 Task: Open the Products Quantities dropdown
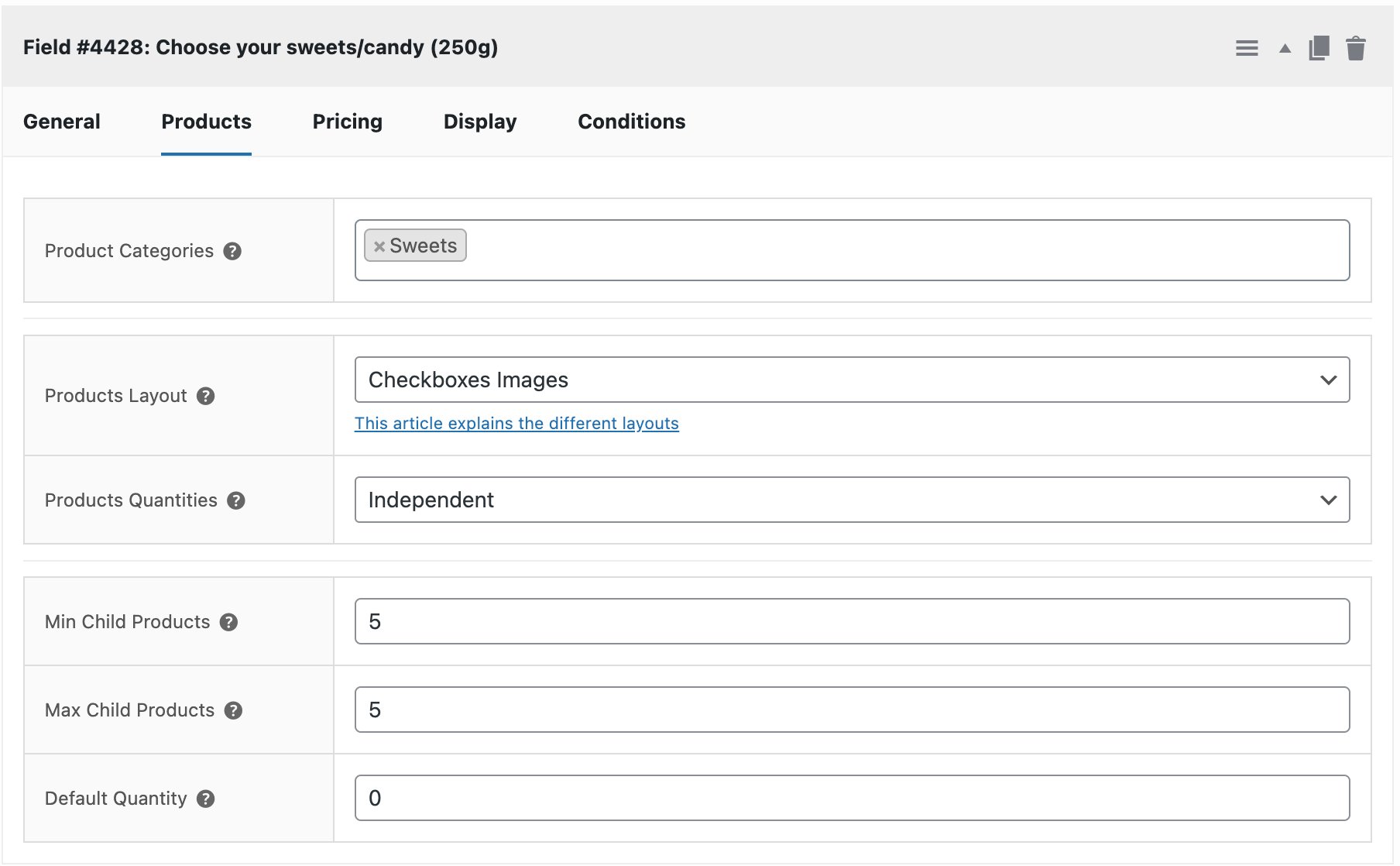[852, 500]
